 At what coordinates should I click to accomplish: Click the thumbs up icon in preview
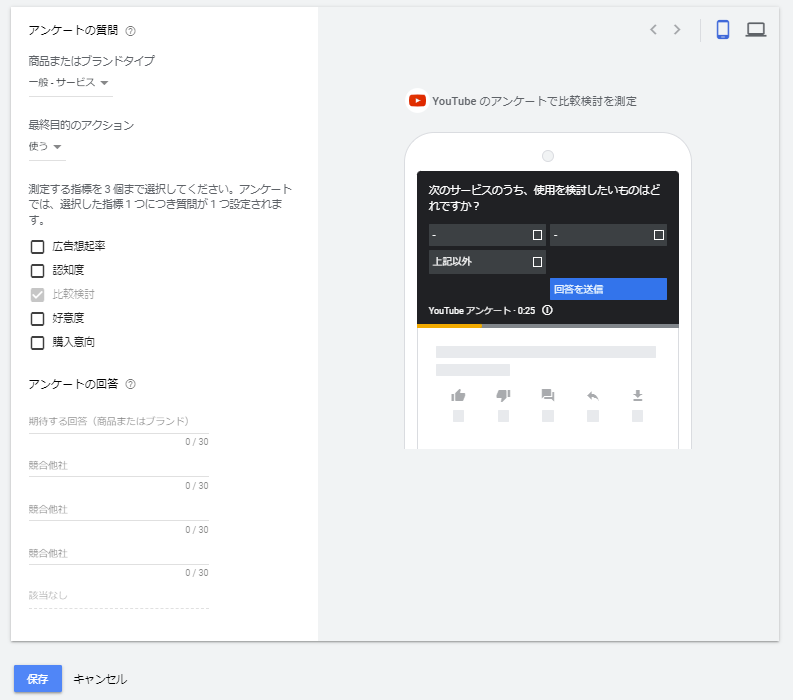[x=458, y=396]
